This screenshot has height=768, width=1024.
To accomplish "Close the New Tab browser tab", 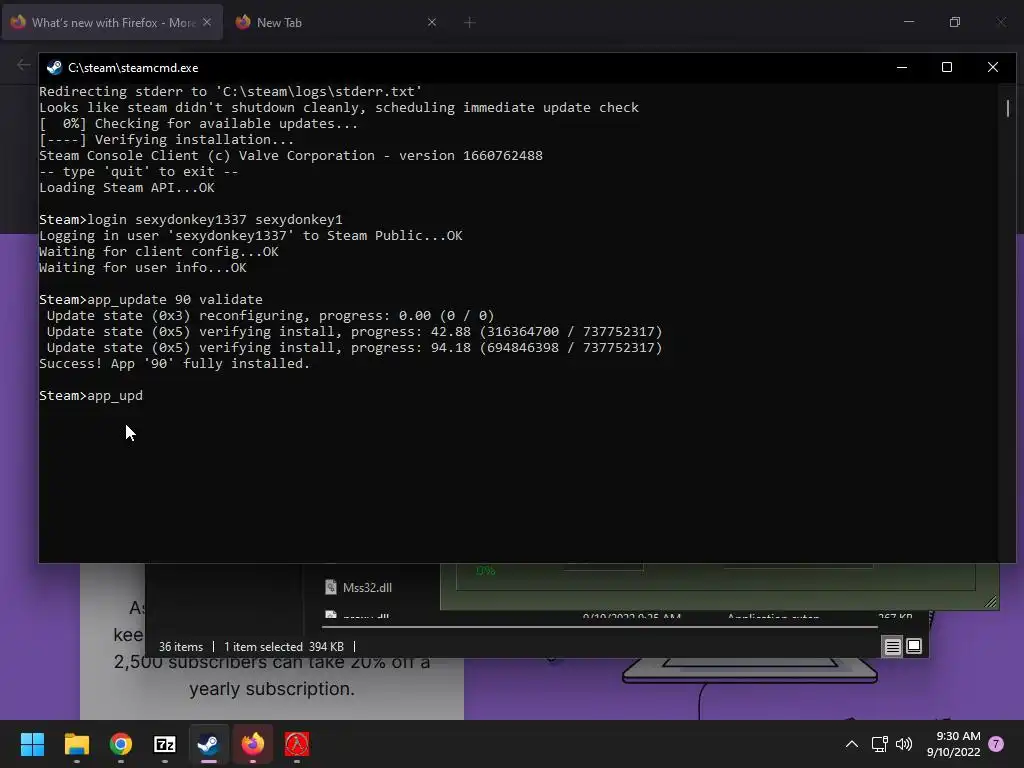I will point(432,22).
